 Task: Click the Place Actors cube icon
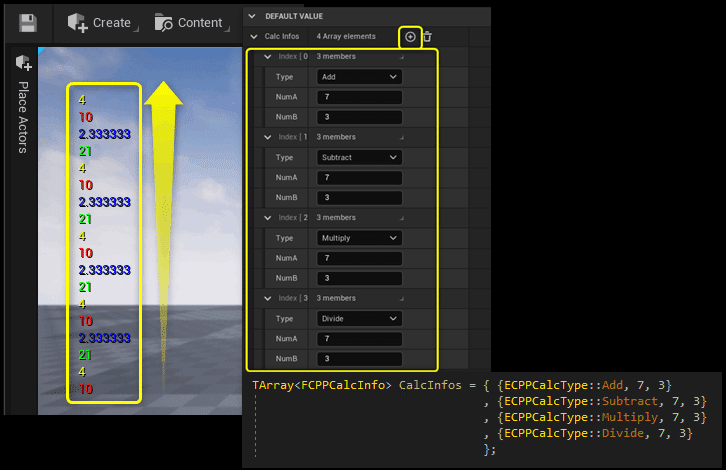click(x=24, y=63)
